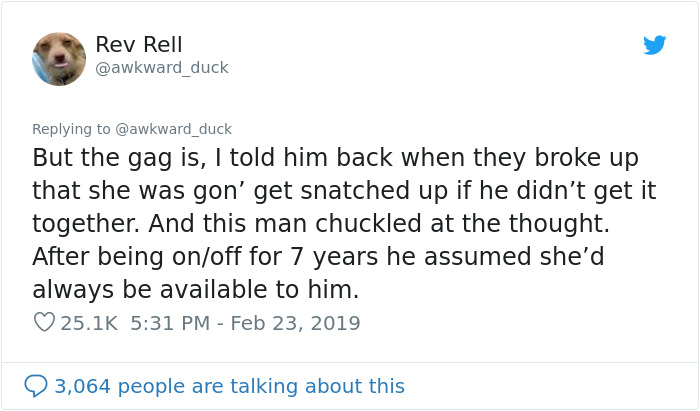Click the 25.1K like count
This screenshot has height=411, width=700.
[x=89, y=323]
